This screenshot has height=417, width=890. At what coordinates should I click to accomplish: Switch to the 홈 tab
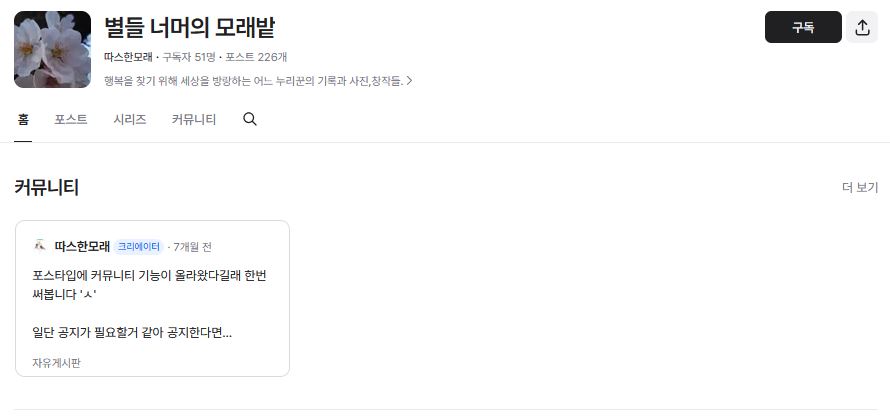(x=23, y=120)
